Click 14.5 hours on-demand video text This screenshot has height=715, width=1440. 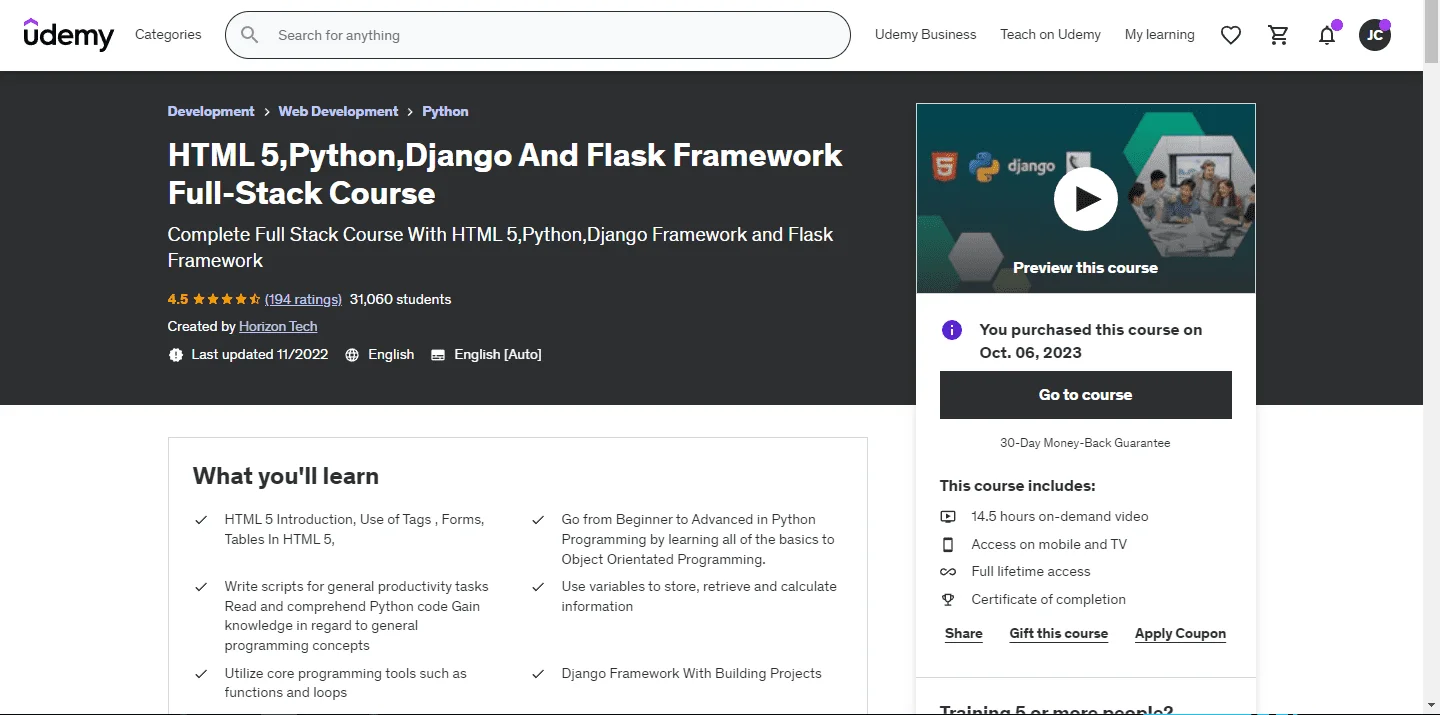1060,517
